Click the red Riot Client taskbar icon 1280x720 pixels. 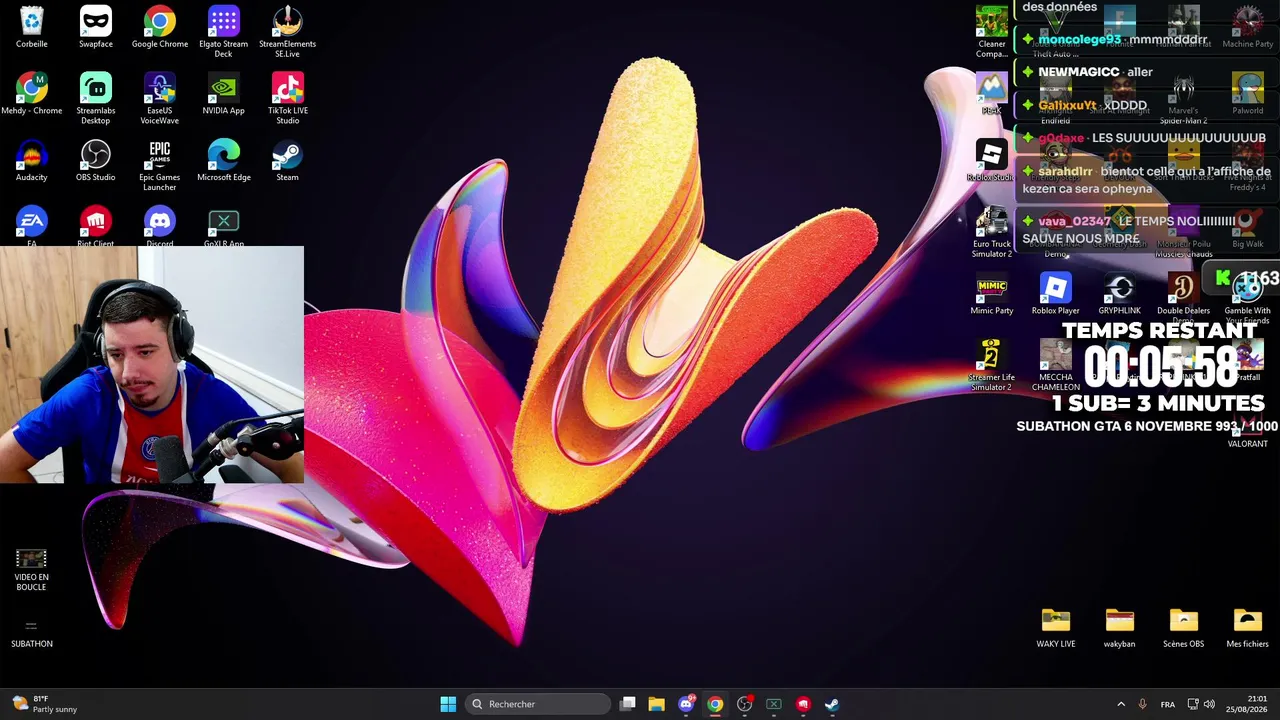[x=803, y=704]
